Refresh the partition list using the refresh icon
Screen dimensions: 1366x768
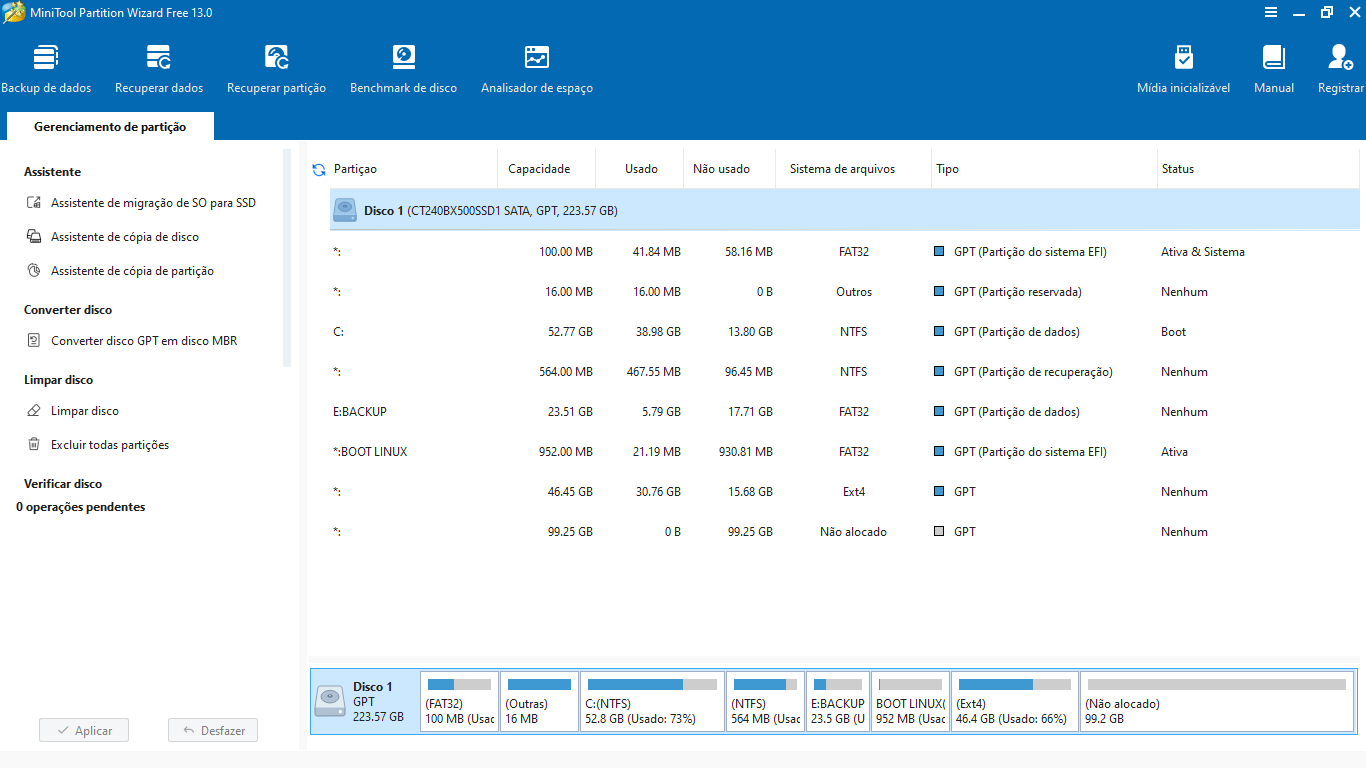[x=319, y=170]
